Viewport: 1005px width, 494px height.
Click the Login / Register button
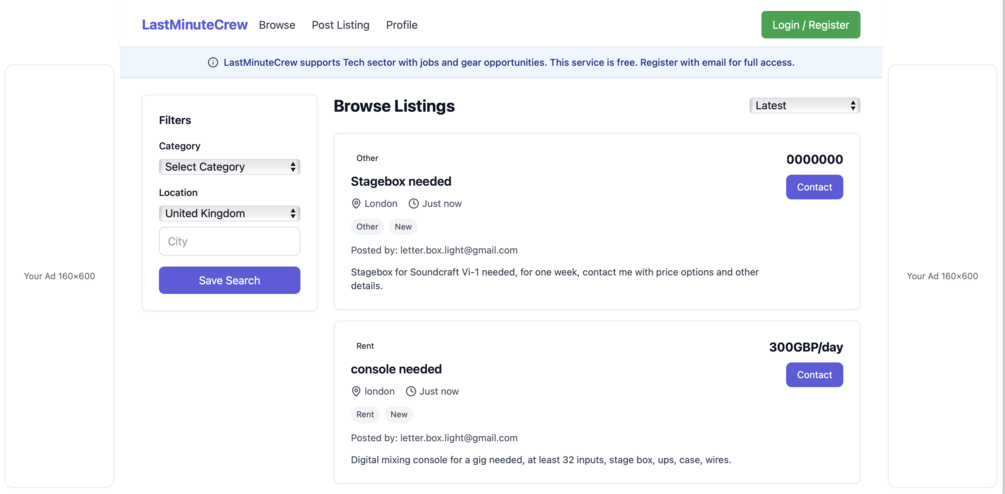[x=810, y=25]
